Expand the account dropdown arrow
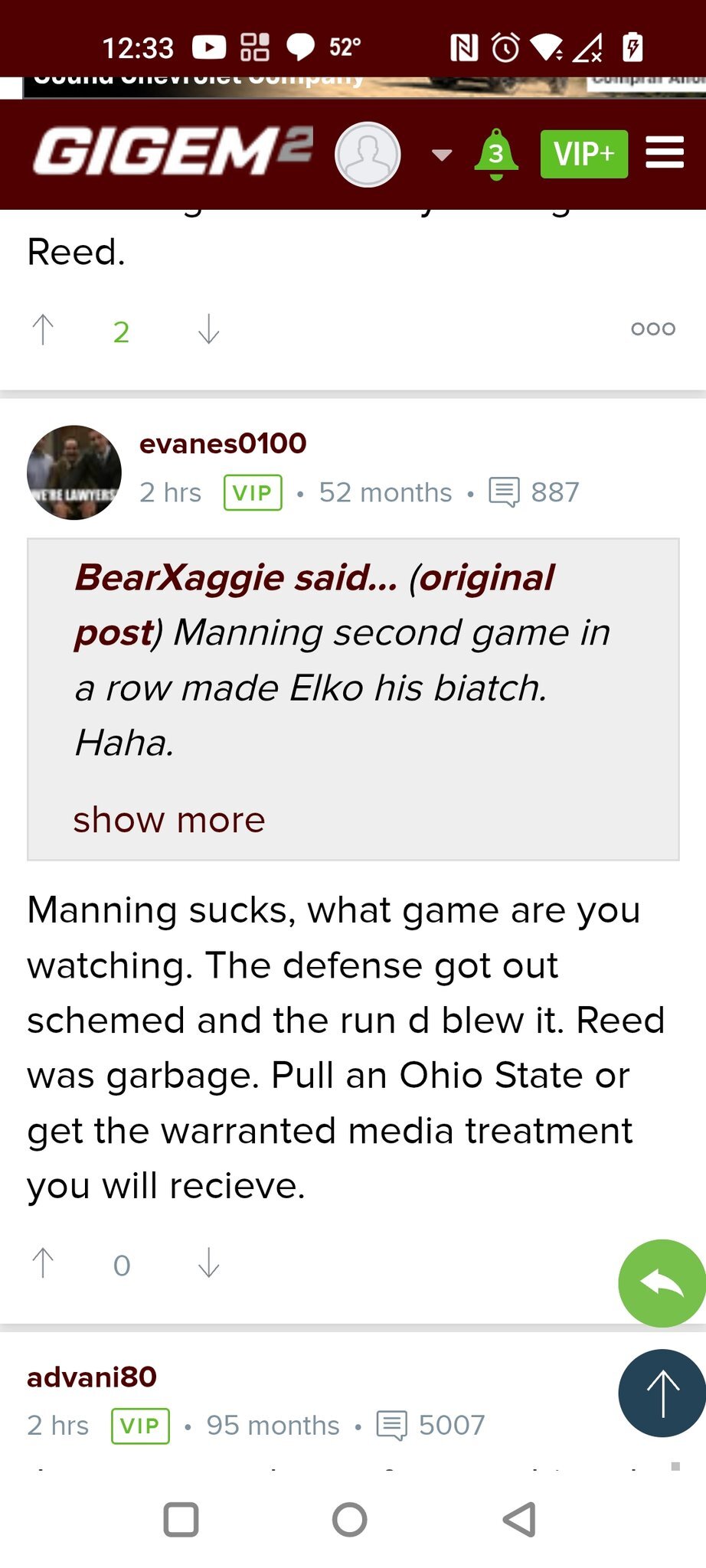This screenshot has width=706, height=1568. click(442, 155)
